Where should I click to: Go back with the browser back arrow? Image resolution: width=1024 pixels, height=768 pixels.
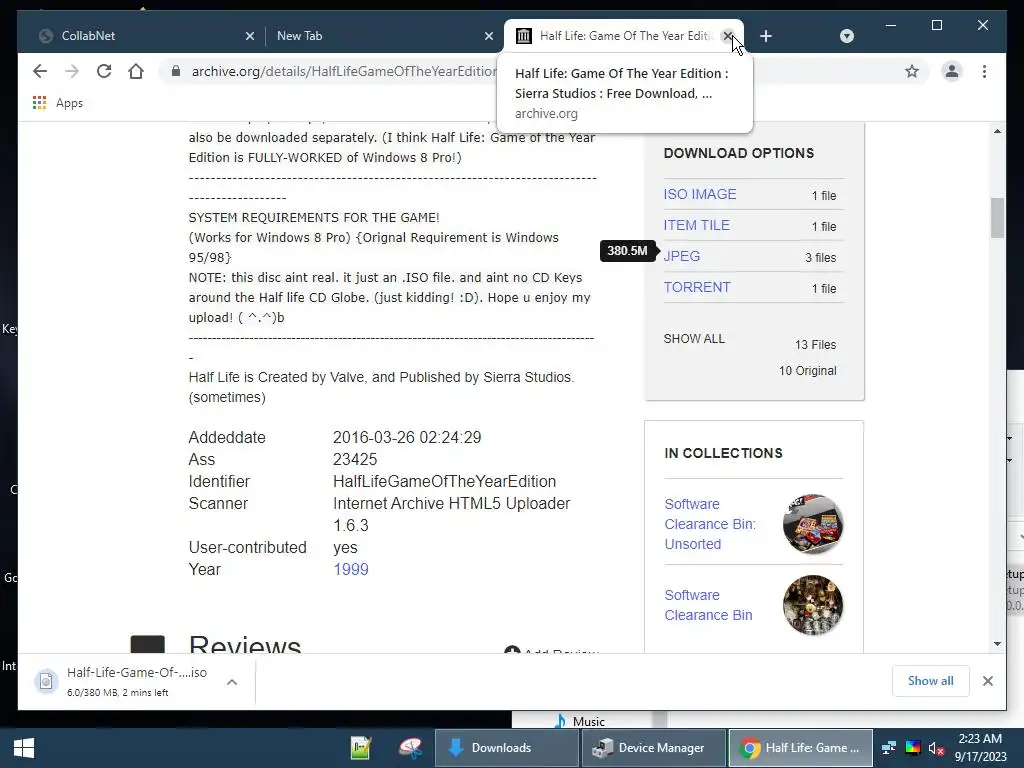pos(40,71)
